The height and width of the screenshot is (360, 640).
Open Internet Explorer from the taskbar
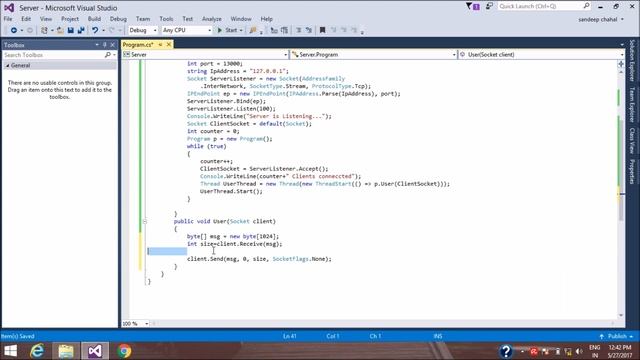37,351
